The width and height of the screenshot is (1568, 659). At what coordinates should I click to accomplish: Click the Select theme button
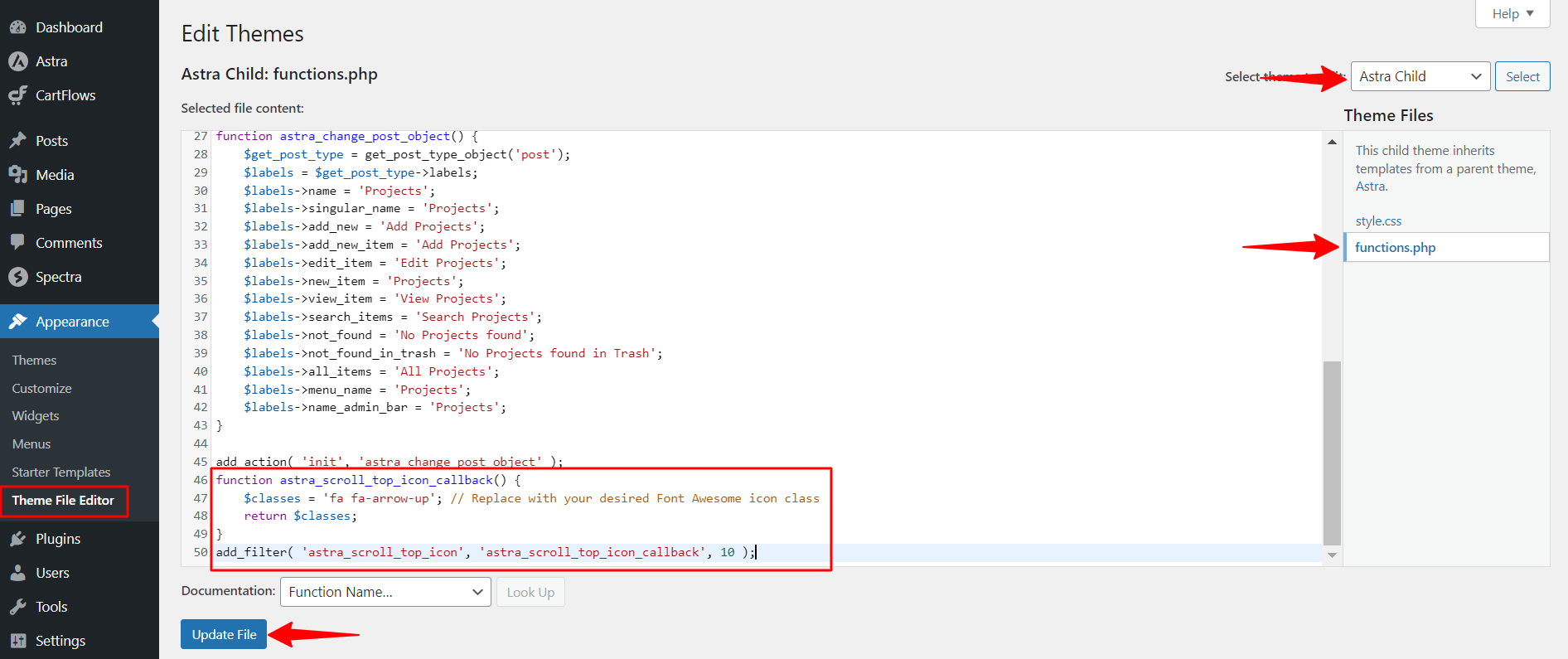[1522, 76]
